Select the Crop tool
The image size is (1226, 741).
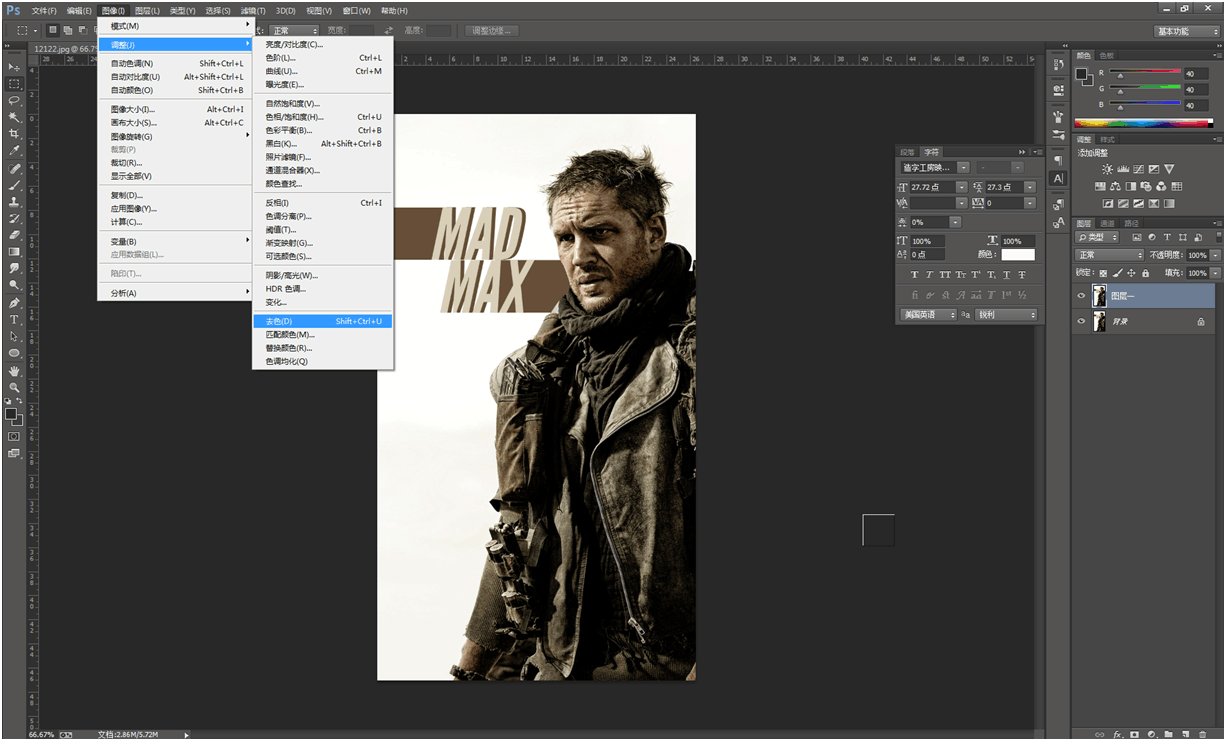(15, 133)
